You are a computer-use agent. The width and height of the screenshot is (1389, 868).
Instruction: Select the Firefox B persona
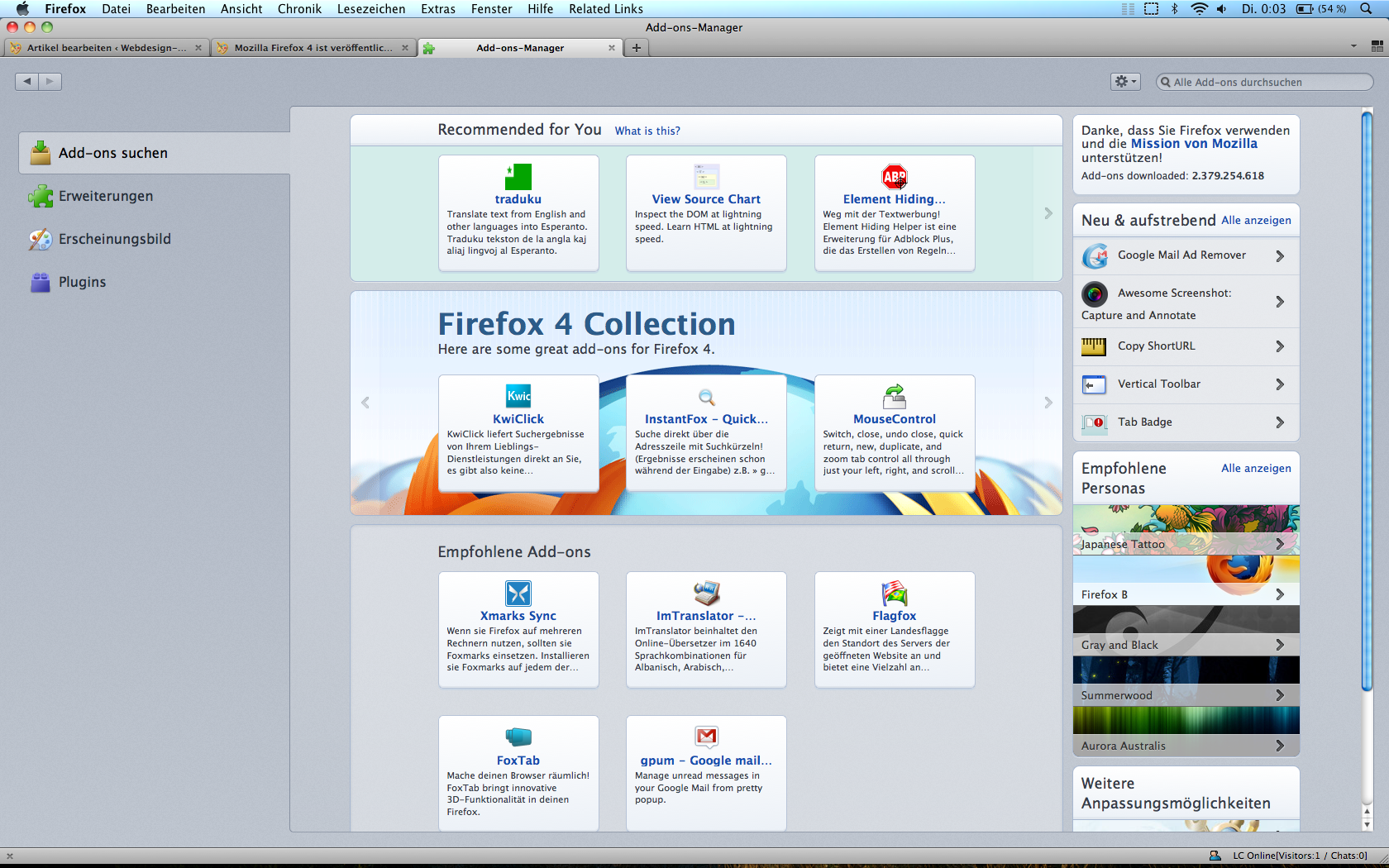click(1186, 580)
